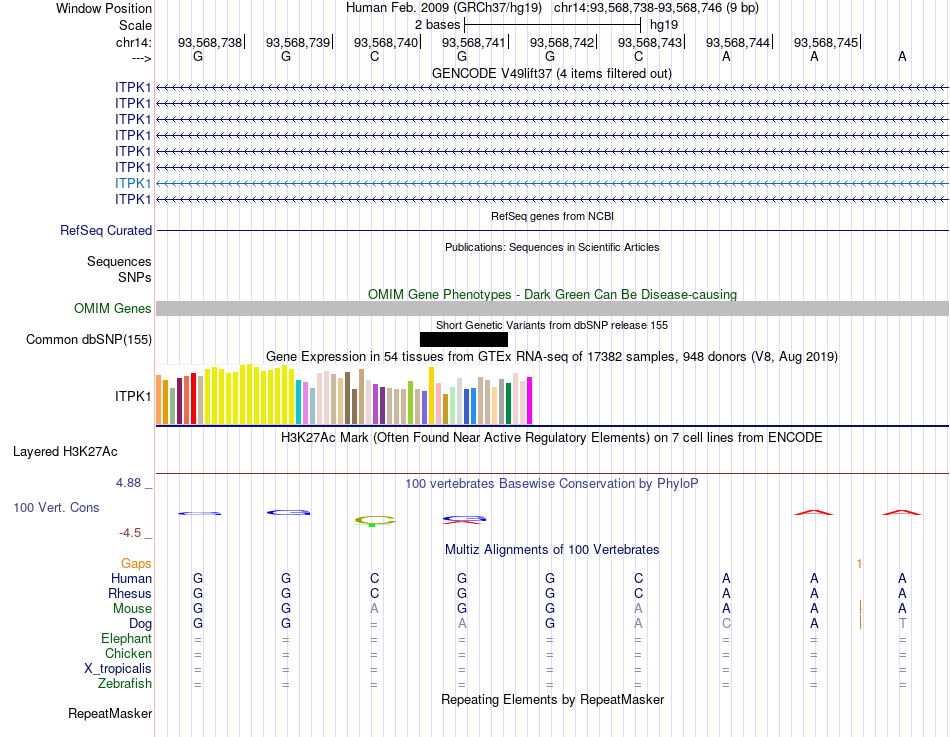Click the Human alignment row label
Image resolution: width=950 pixels, height=737 pixels.
(x=131, y=579)
